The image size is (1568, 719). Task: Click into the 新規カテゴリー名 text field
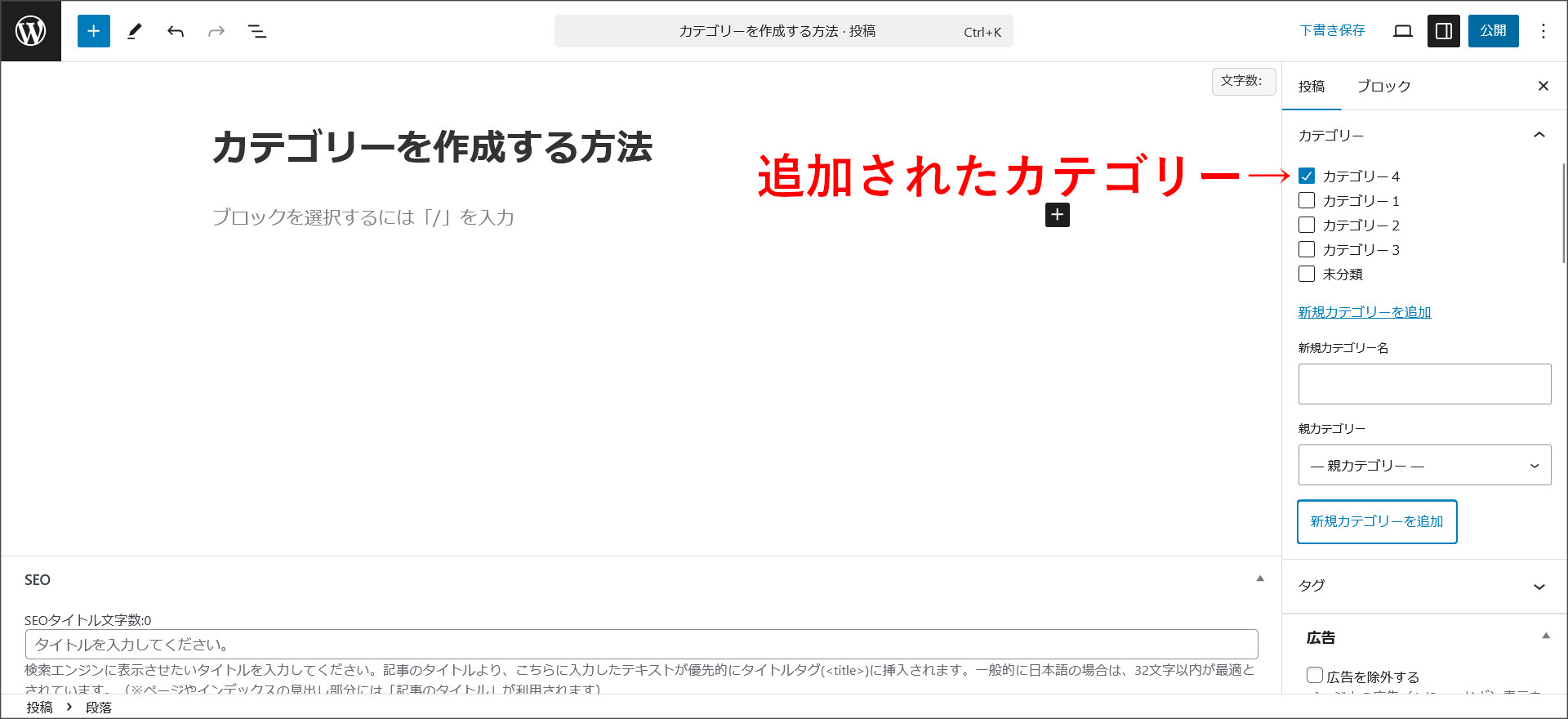1424,384
